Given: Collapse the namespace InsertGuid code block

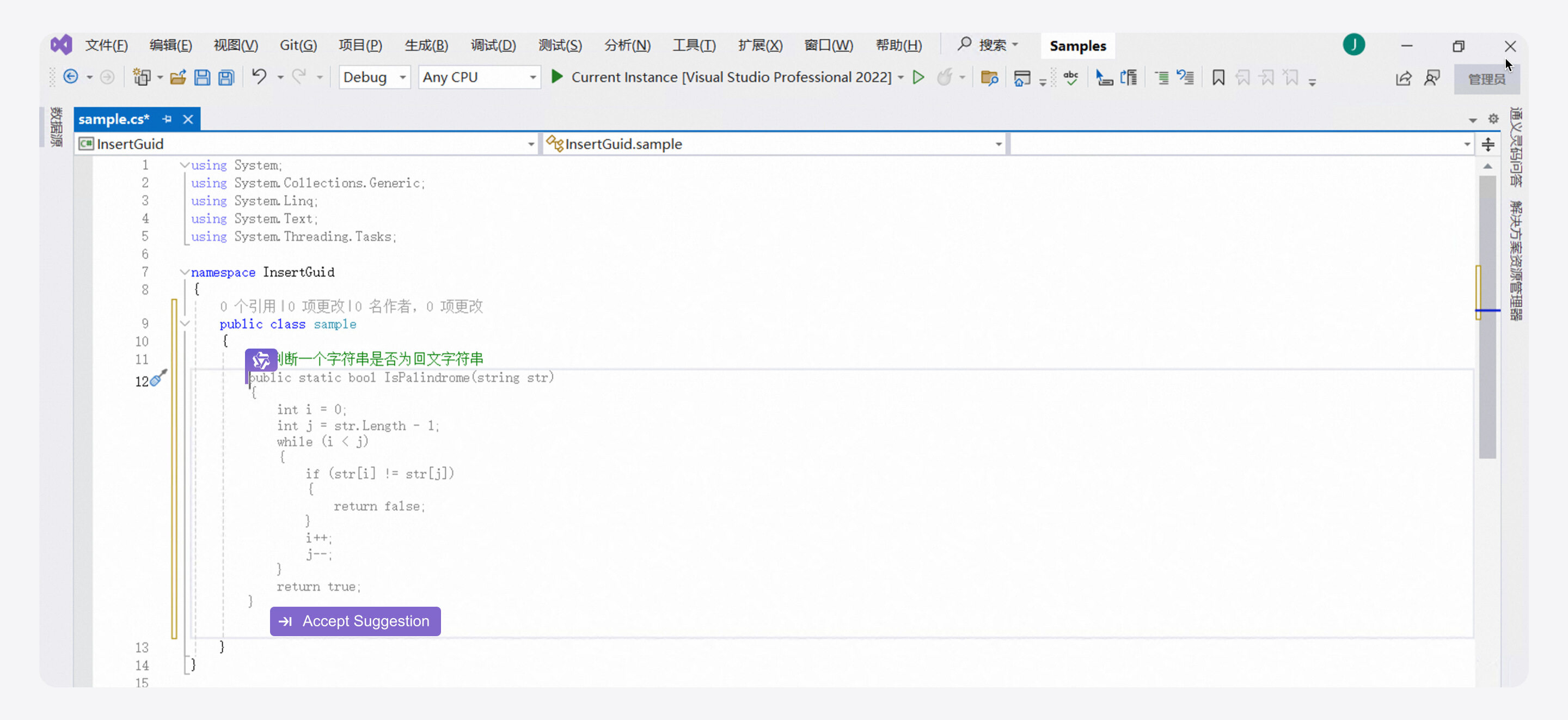Looking at the screenshot, I should [184, 272].
